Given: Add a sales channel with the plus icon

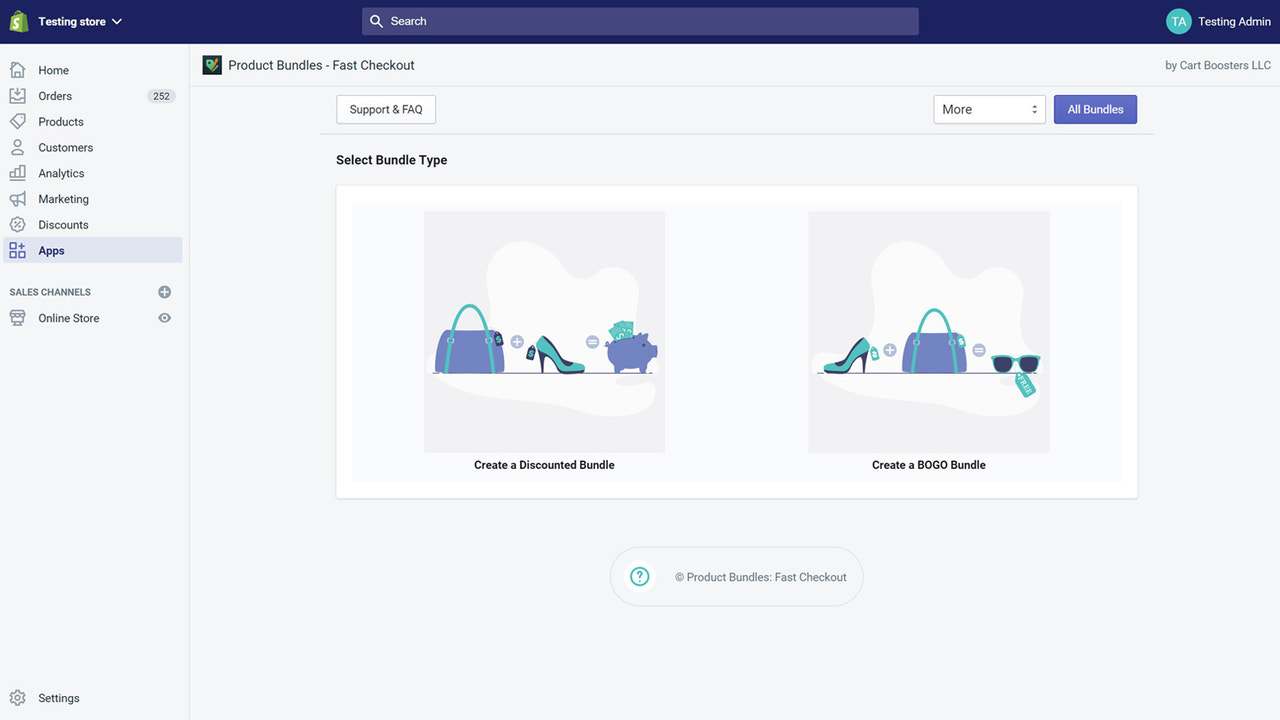Looking at the screenshot, I should coord(164,291).
